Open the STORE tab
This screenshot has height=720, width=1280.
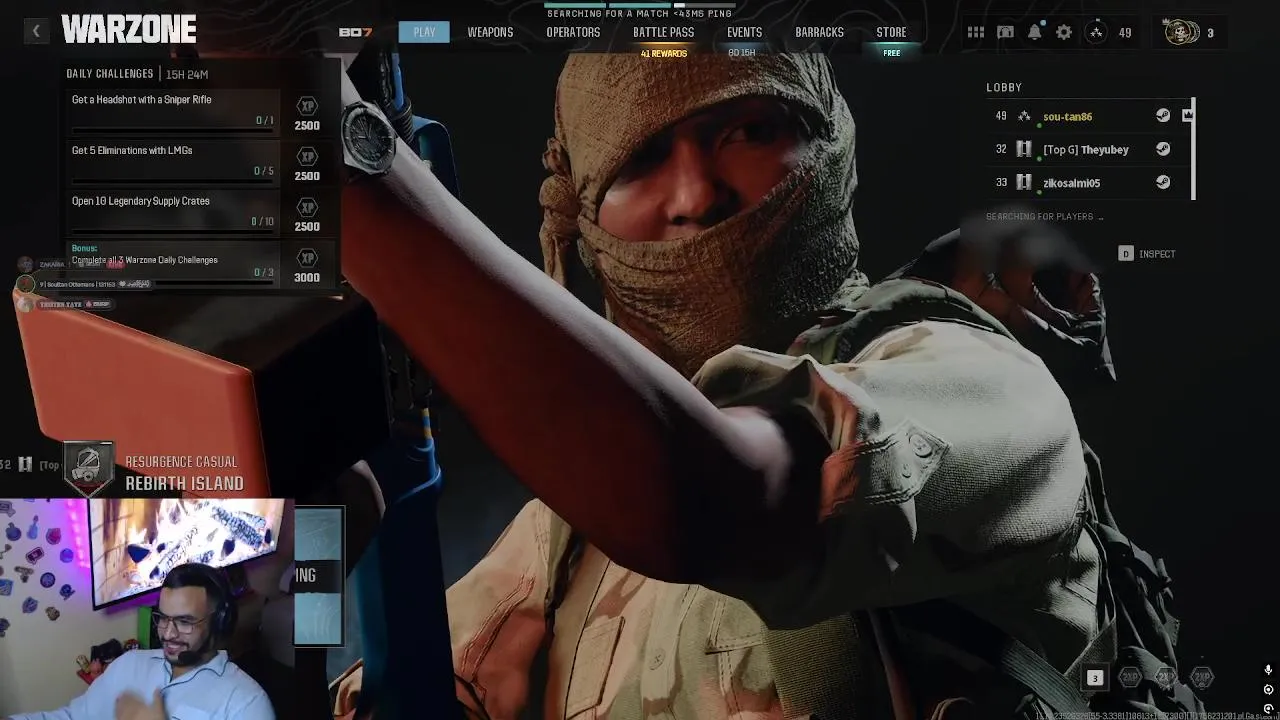coord(891,32)
